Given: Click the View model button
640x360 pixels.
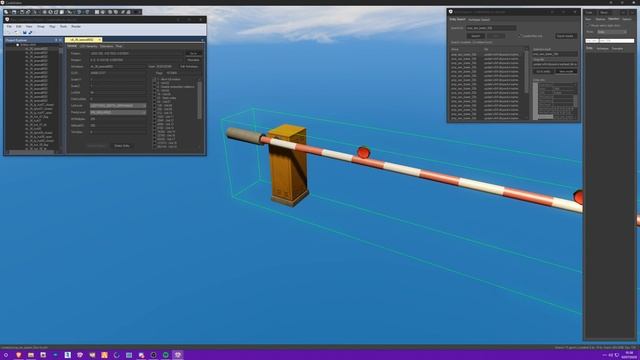Looking at the screenshot, I should tap(566, 71).
